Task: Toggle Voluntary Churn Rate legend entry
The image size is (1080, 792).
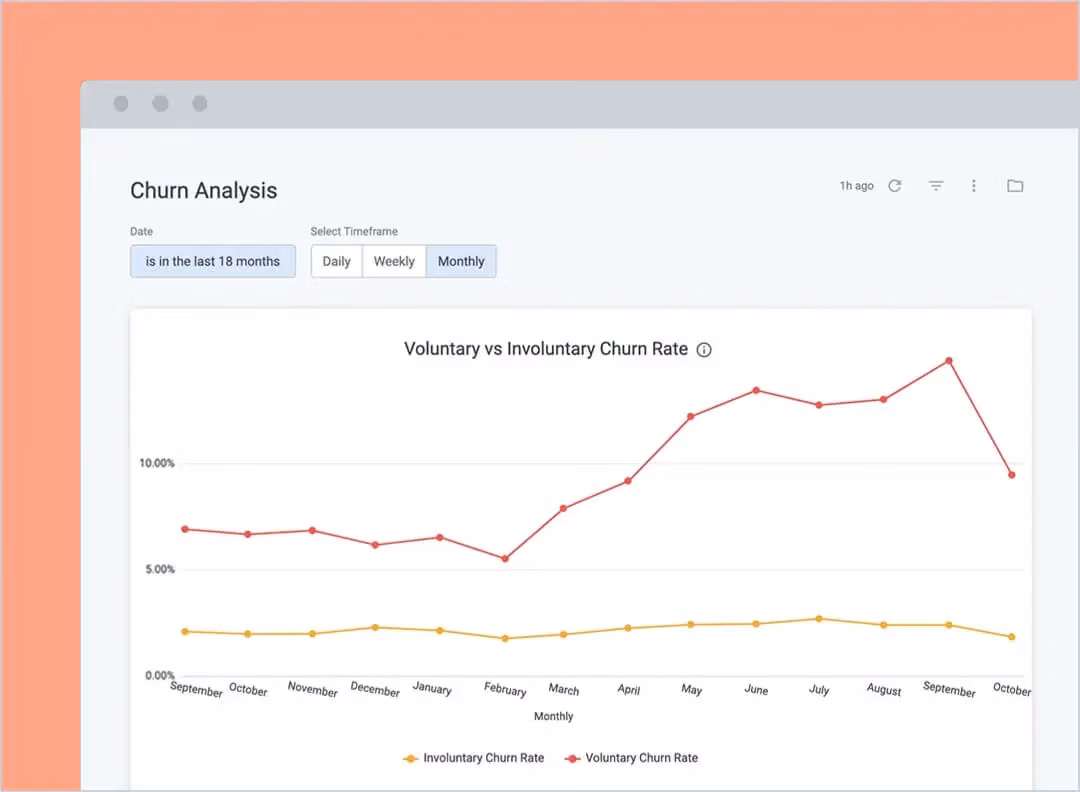Action: pyautogui.click(x=641, y=758)
